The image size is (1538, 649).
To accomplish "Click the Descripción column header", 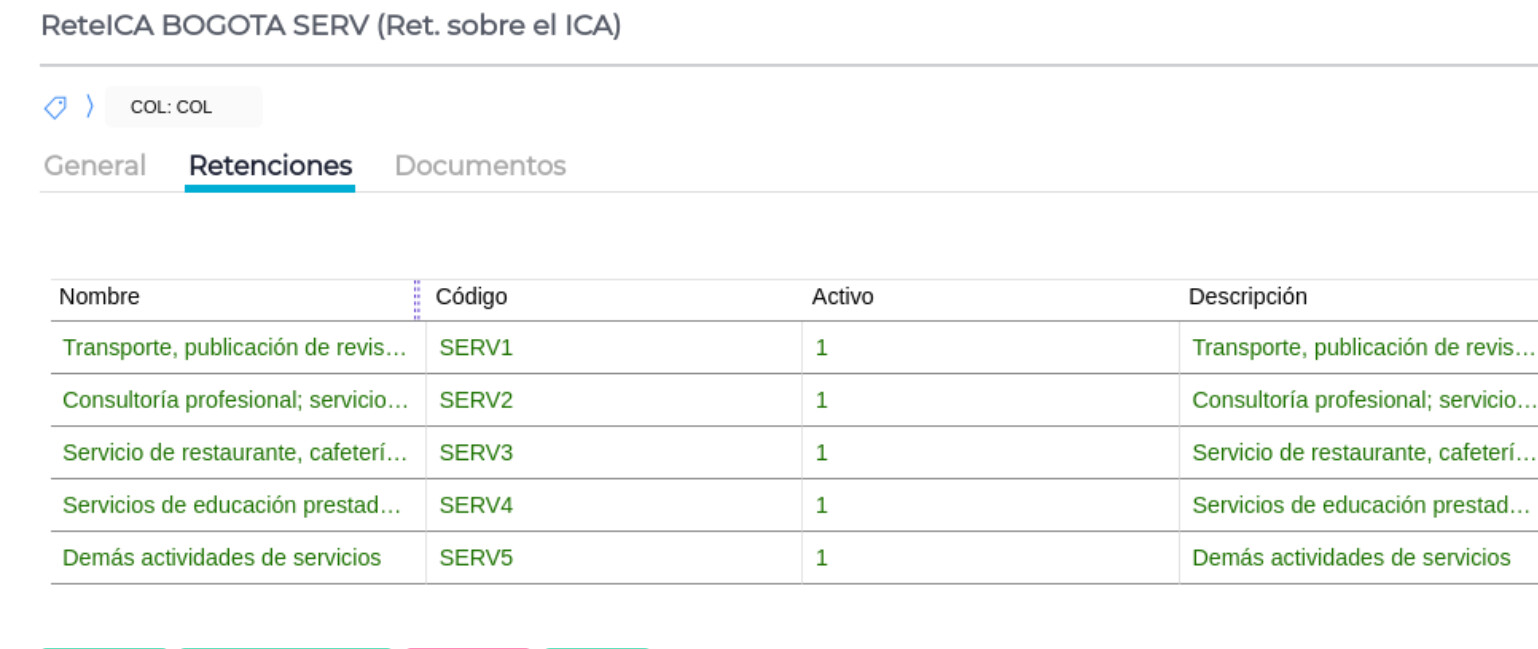I will (x=1247, y=297).
